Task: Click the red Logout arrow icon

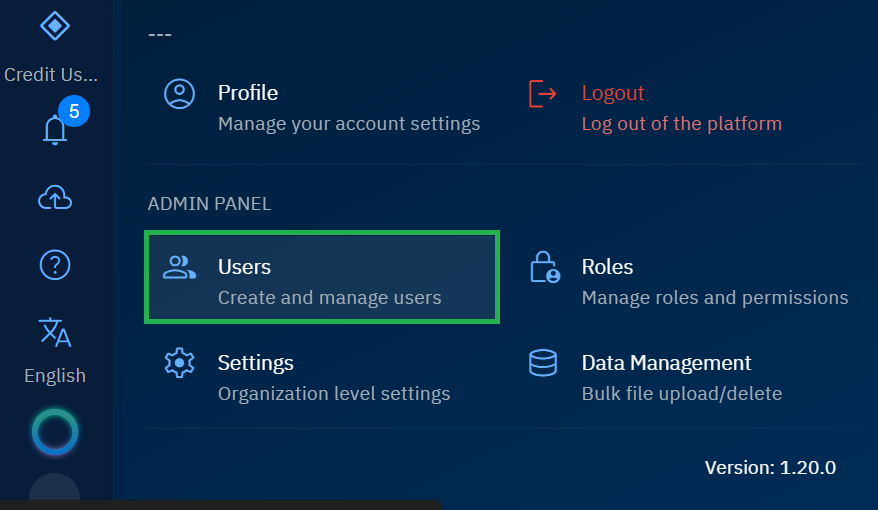Action: pyautogui.click(x=542, y=94)
